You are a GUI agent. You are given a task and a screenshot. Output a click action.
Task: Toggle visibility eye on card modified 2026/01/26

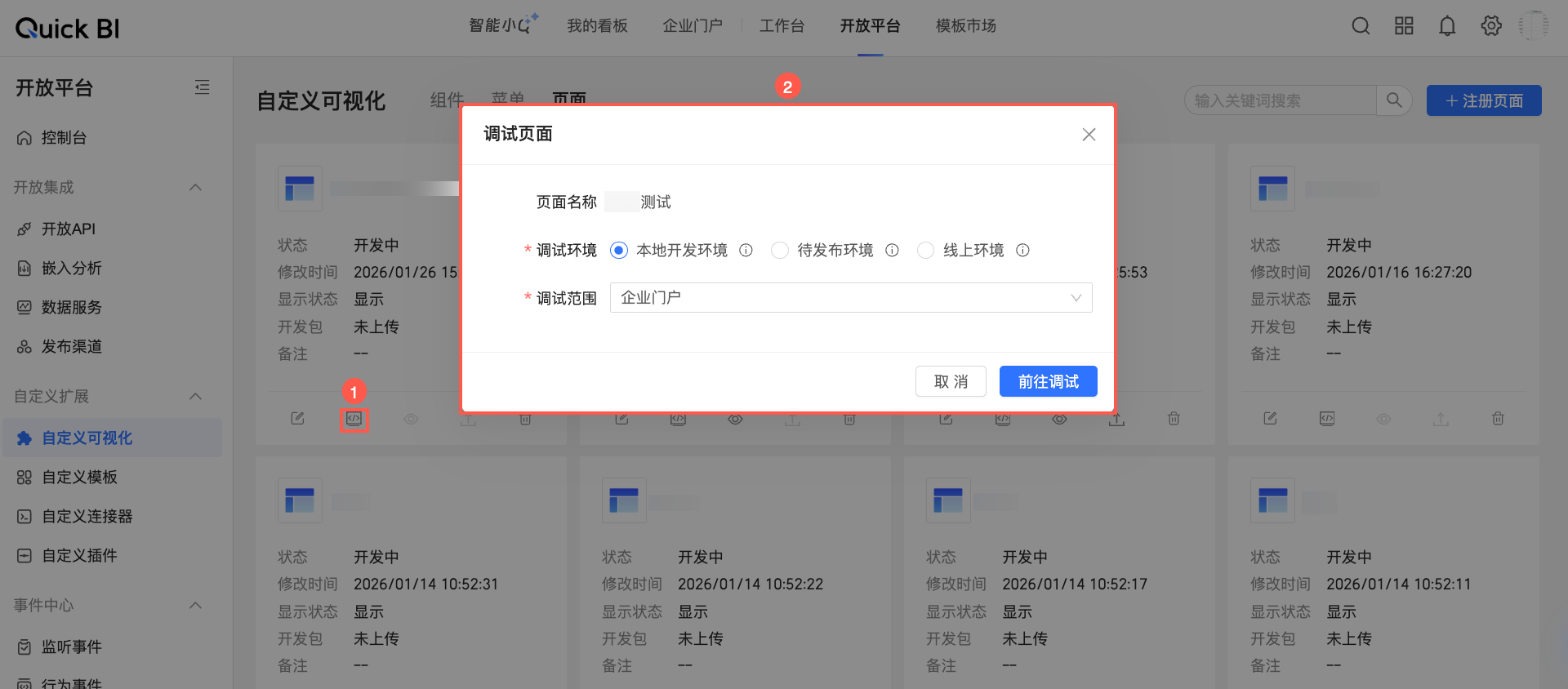(411, 419)
